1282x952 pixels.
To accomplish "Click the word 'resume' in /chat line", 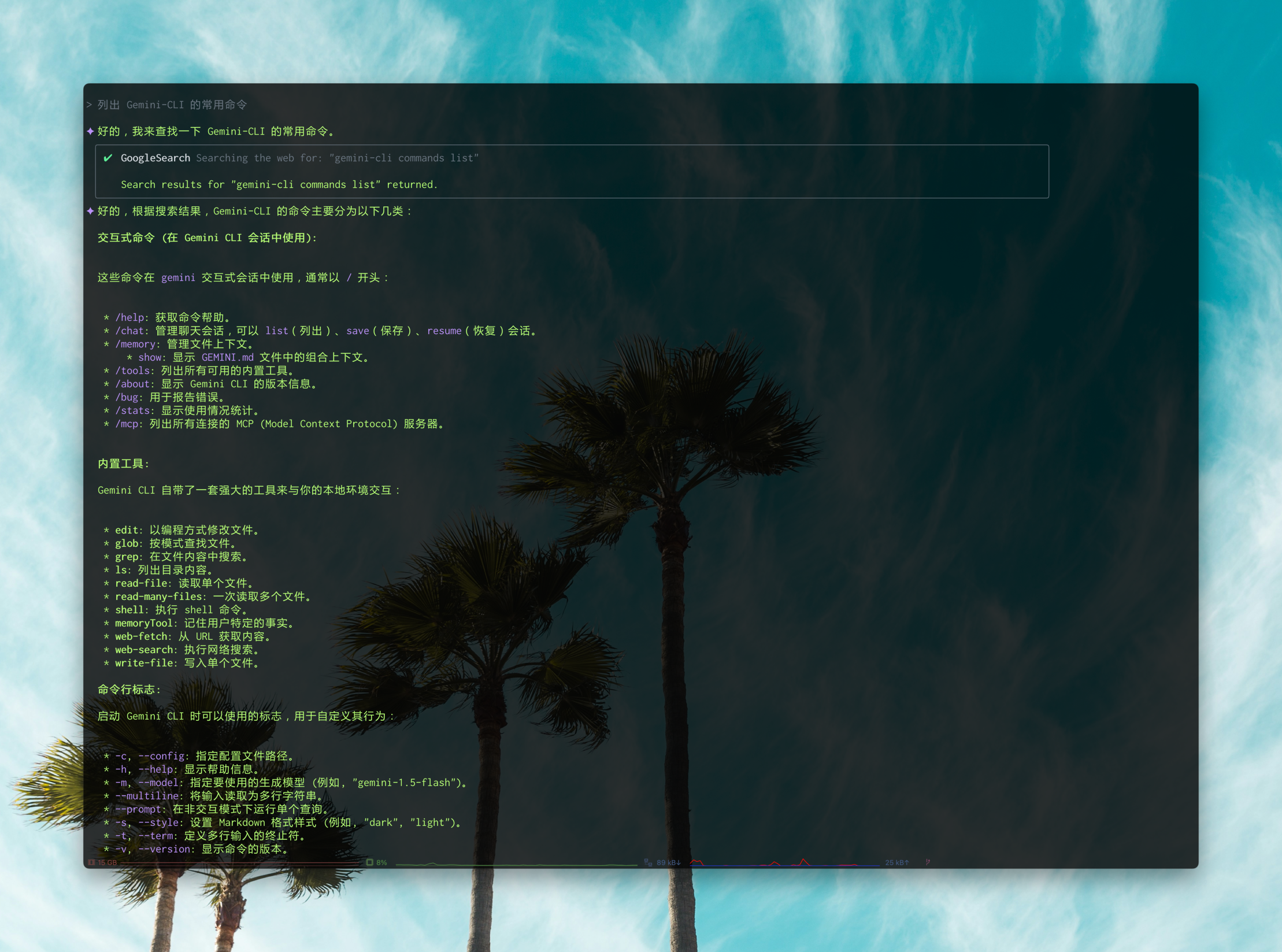I will [444, 331].
